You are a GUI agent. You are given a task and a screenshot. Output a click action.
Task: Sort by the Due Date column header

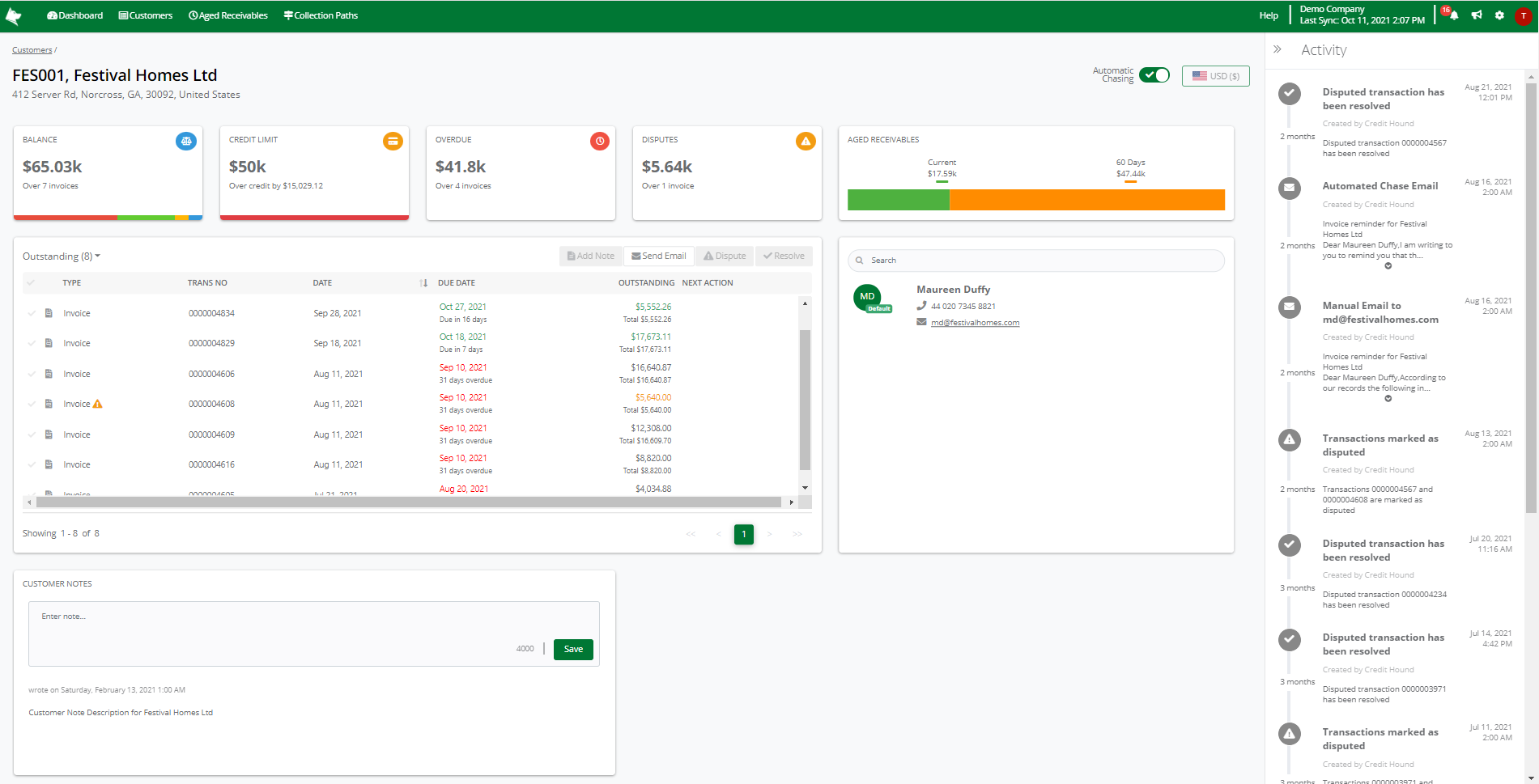457,282
